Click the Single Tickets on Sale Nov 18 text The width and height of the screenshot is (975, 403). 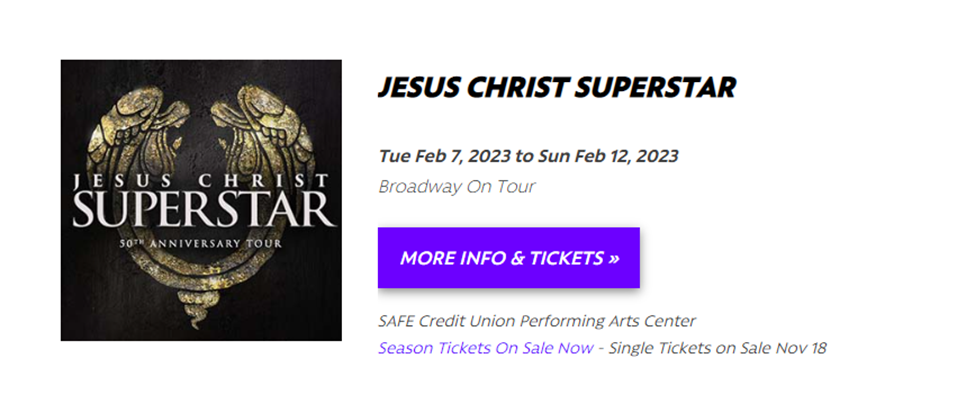717,348
